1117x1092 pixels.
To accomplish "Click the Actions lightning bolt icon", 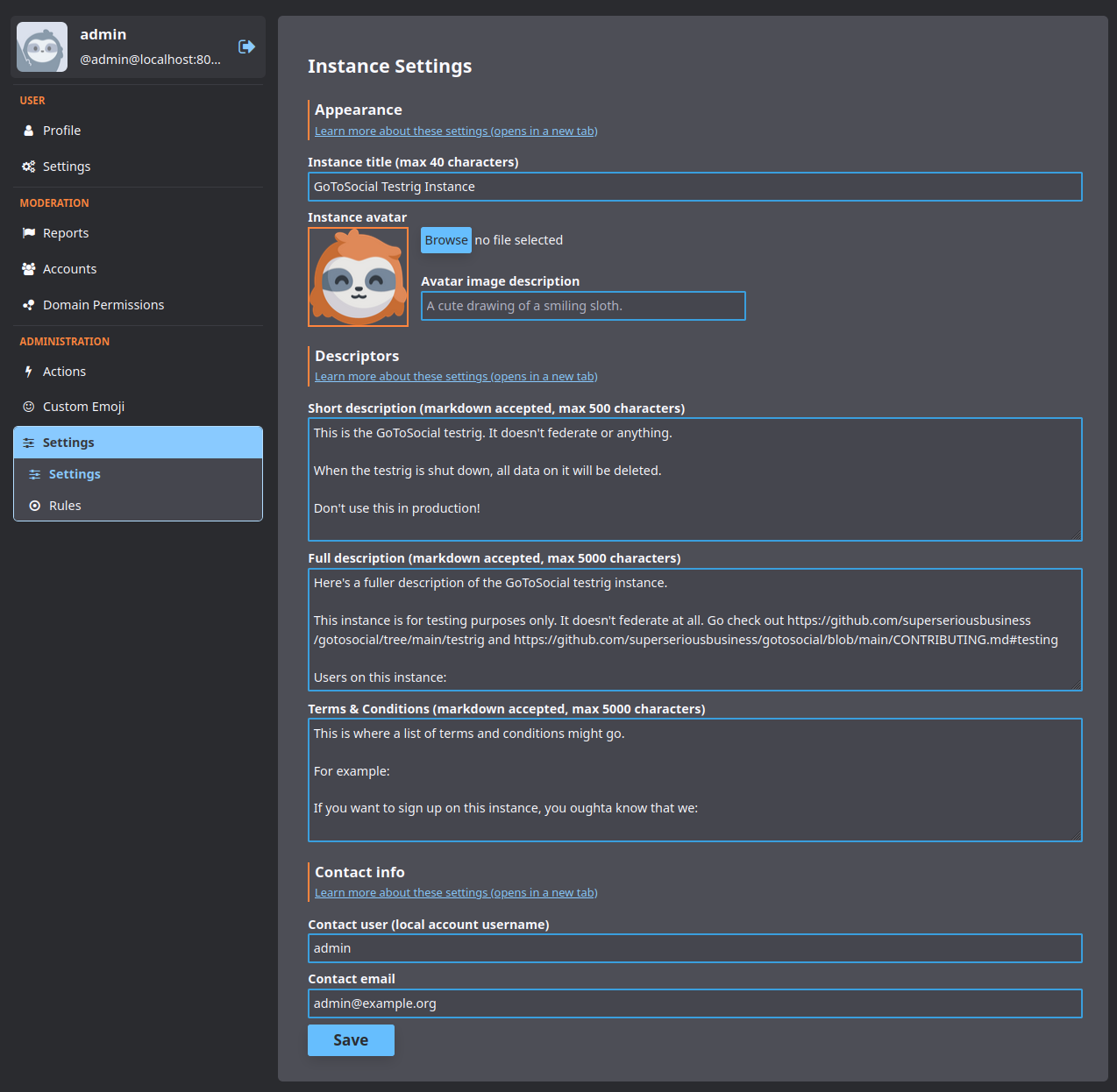I will 29,371.
